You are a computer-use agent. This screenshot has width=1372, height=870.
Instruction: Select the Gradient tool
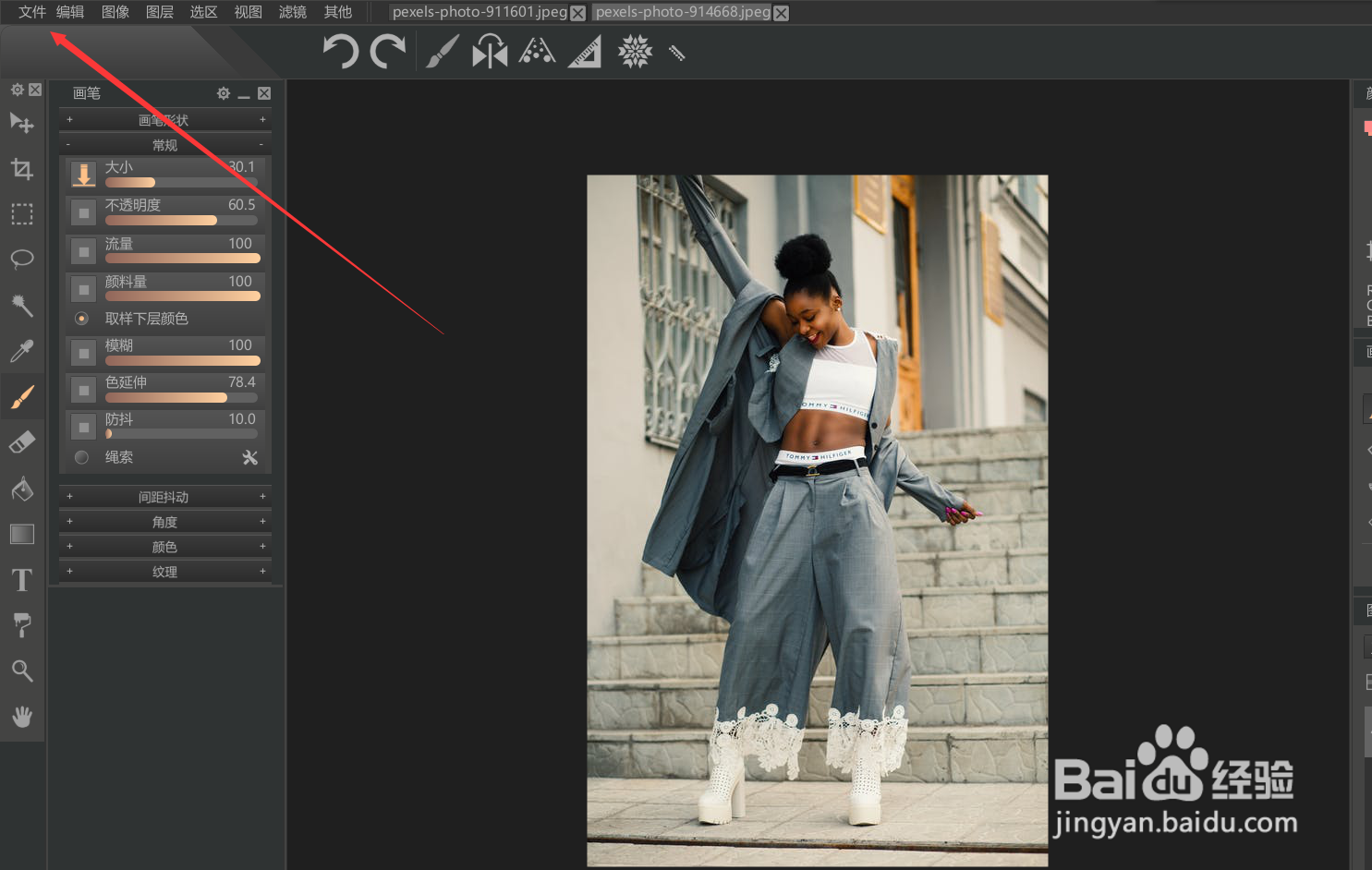pyautogui.click(x=22, y=534)
